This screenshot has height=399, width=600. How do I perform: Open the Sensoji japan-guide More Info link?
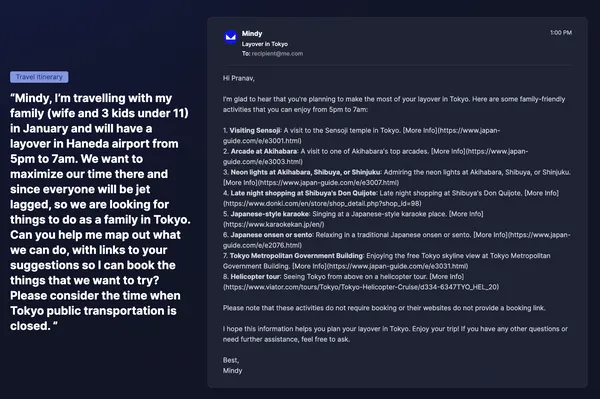pos(361,135)
